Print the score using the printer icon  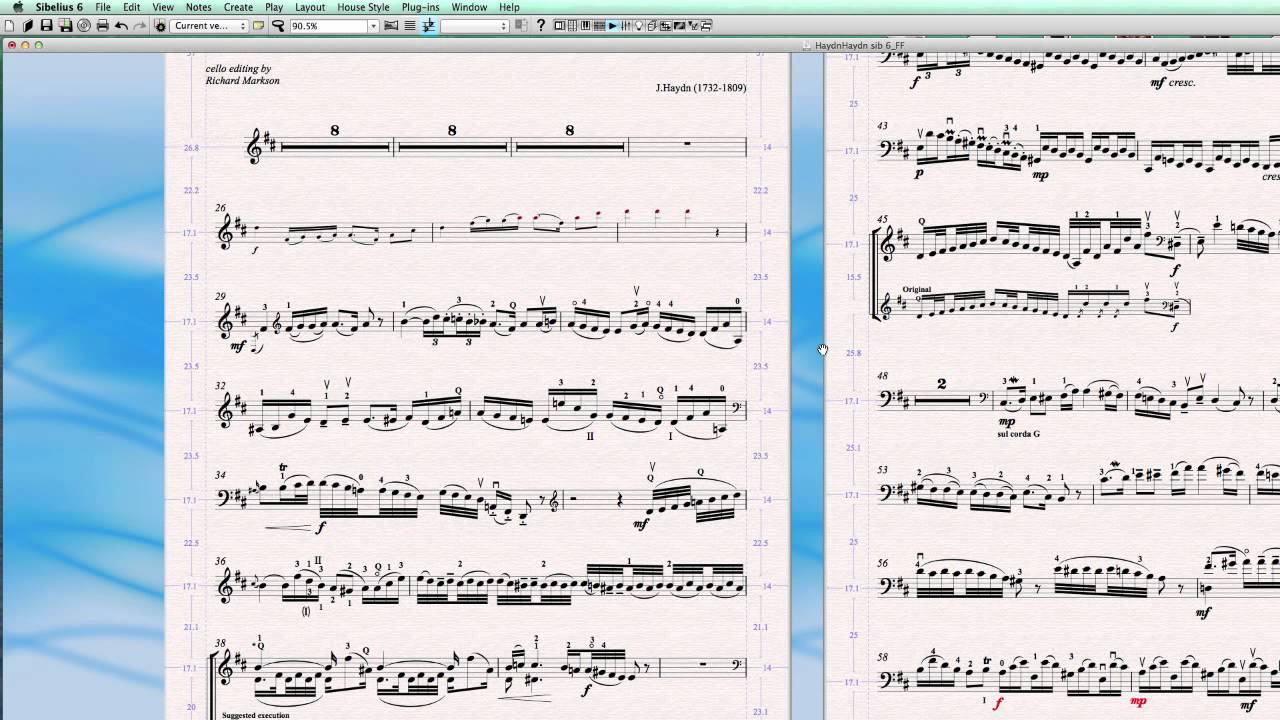102,26
